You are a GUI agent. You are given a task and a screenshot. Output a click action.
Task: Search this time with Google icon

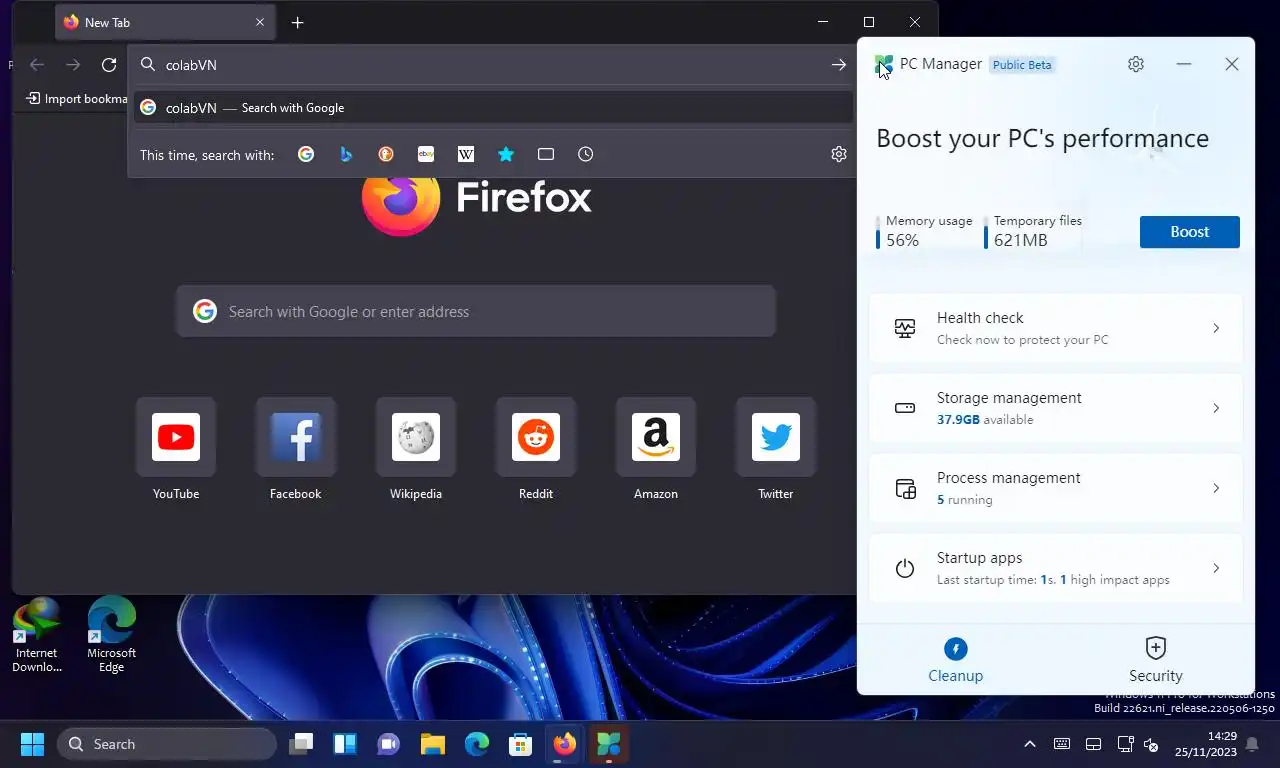(306, 154)
